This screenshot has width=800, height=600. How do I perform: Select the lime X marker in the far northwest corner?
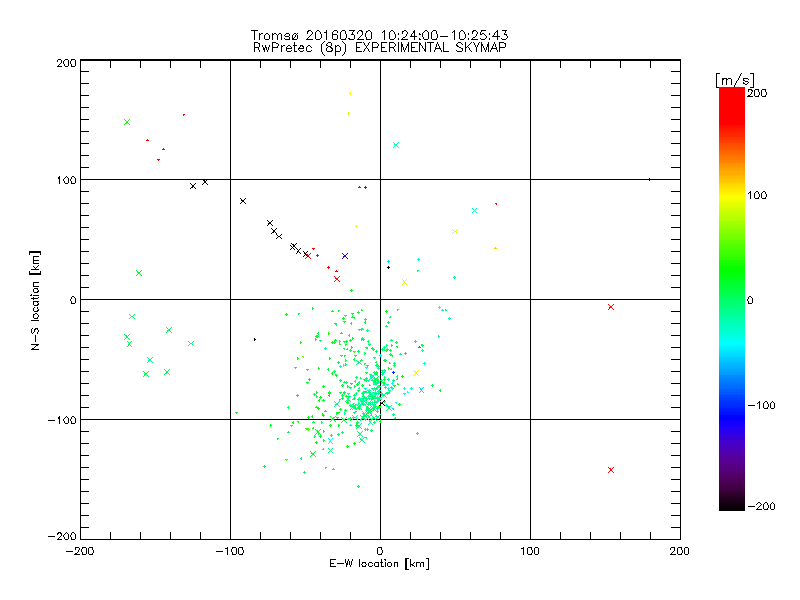click(x=127, y=122)
